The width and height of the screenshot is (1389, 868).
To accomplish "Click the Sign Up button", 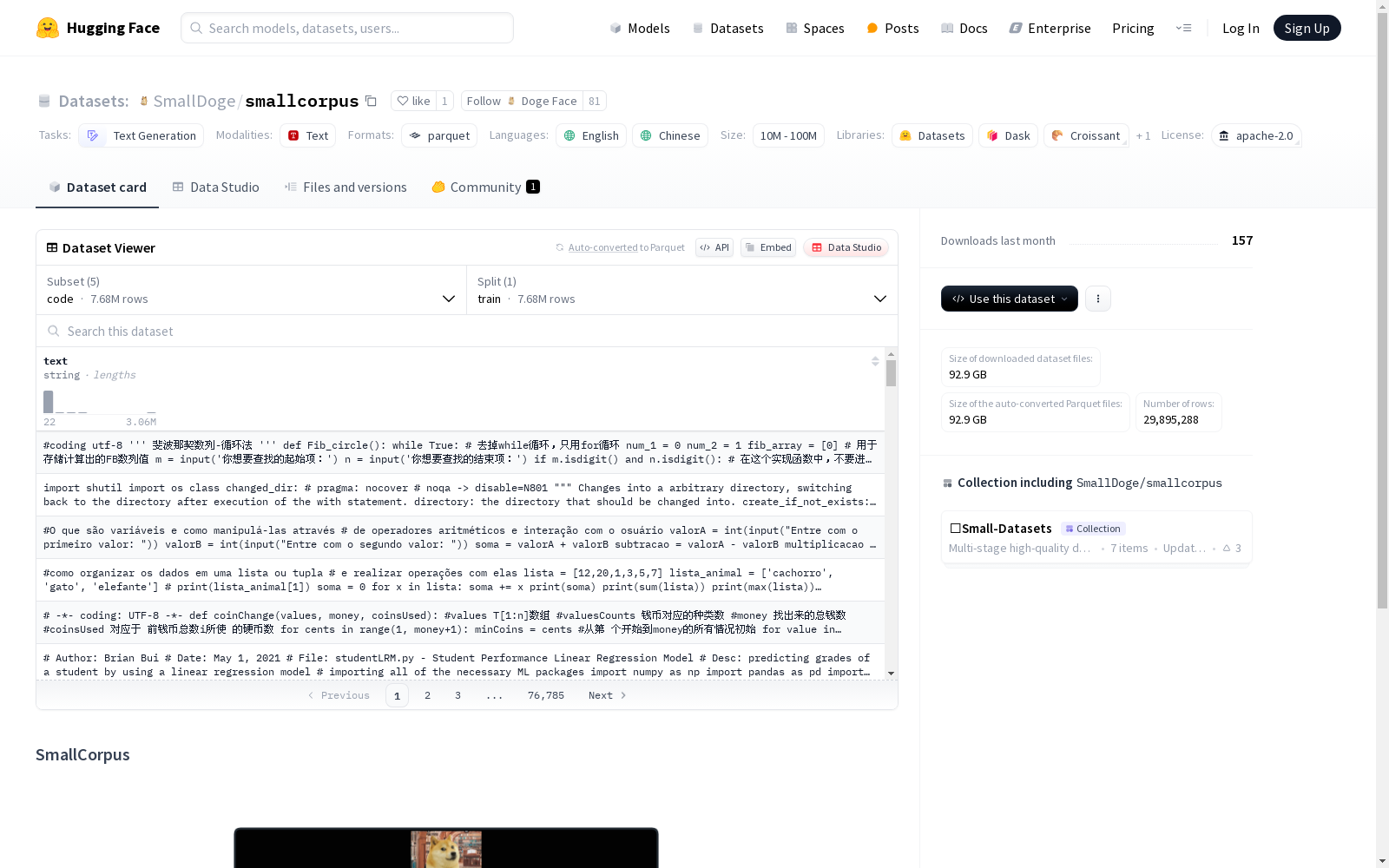I will 1307,28.
